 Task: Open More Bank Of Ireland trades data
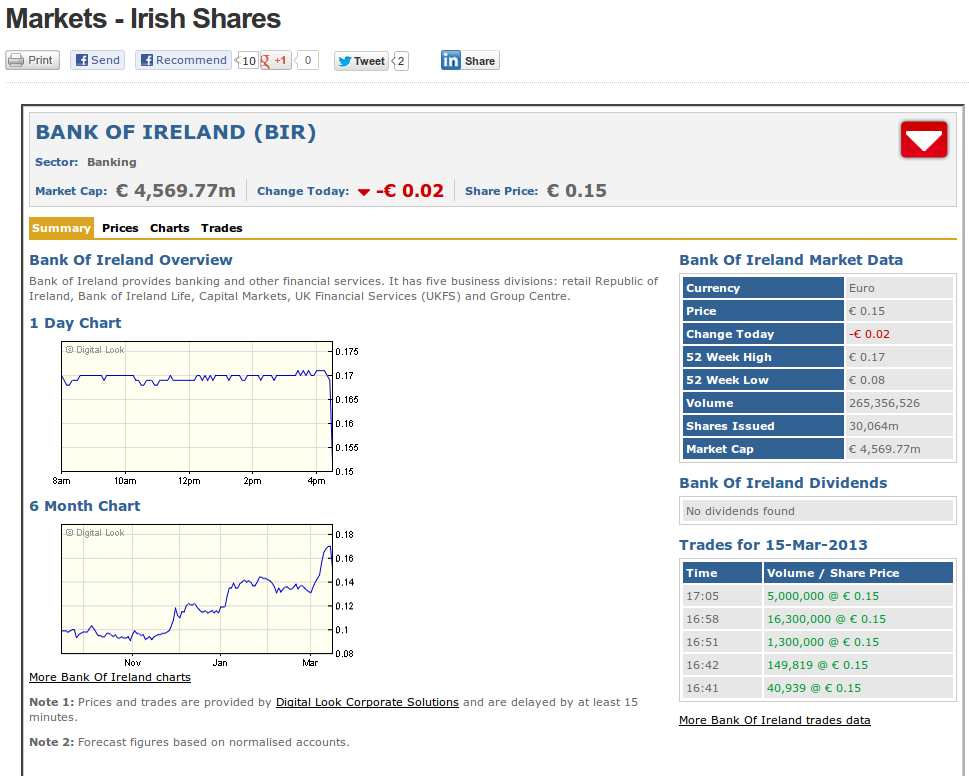(x=774, y=720)
